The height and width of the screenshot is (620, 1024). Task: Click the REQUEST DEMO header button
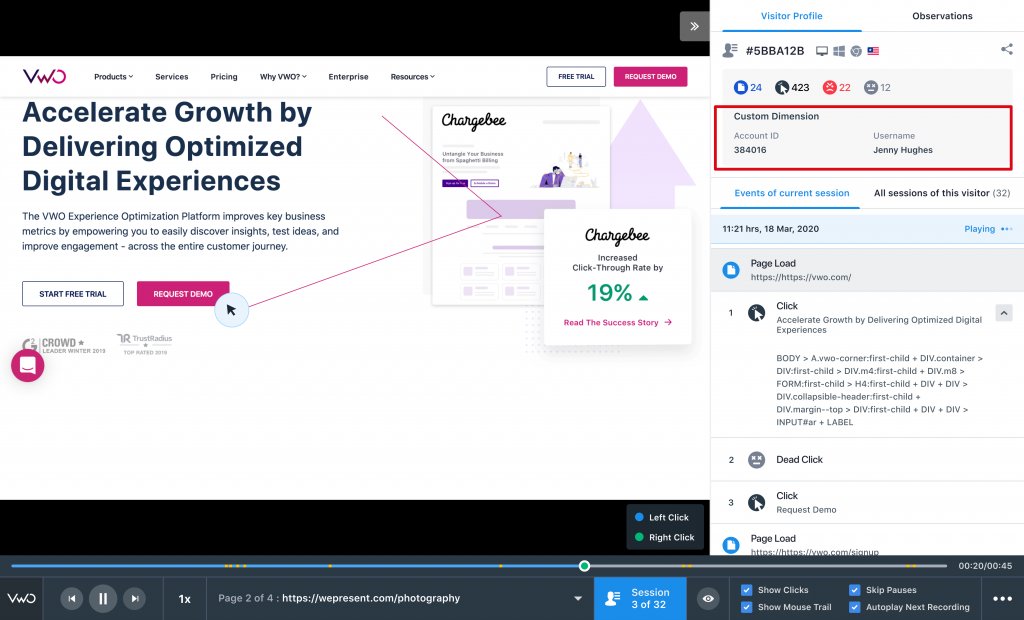point(650,76)
